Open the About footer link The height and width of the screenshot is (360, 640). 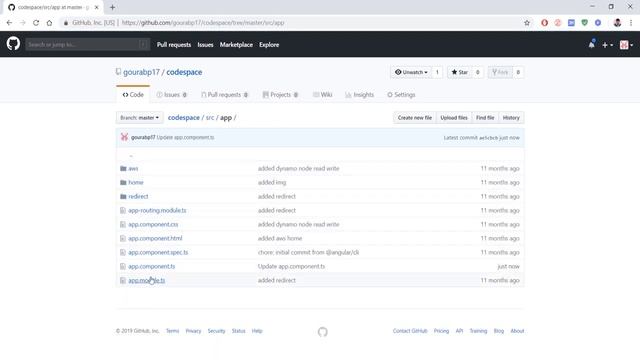coord(517,331)
